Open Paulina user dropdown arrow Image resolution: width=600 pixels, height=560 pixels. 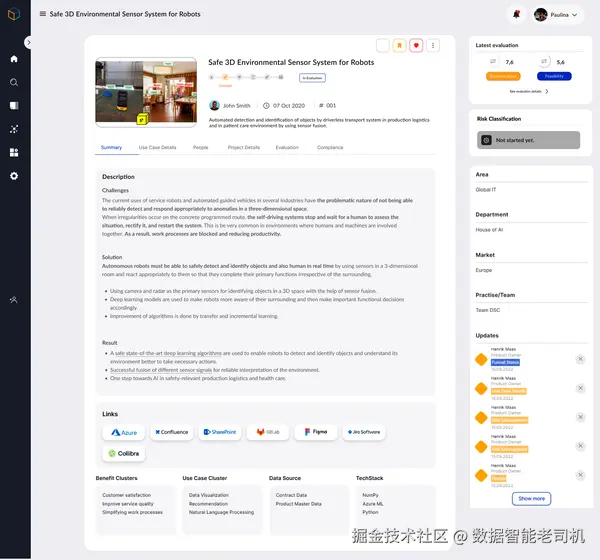[574, 15]
